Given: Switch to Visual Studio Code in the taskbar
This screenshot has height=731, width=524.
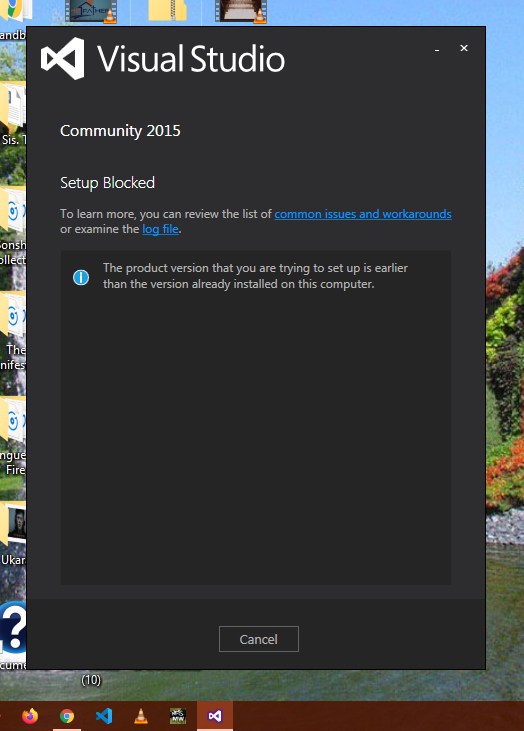Looking at the screenshot, I should (x=103, y=716).
